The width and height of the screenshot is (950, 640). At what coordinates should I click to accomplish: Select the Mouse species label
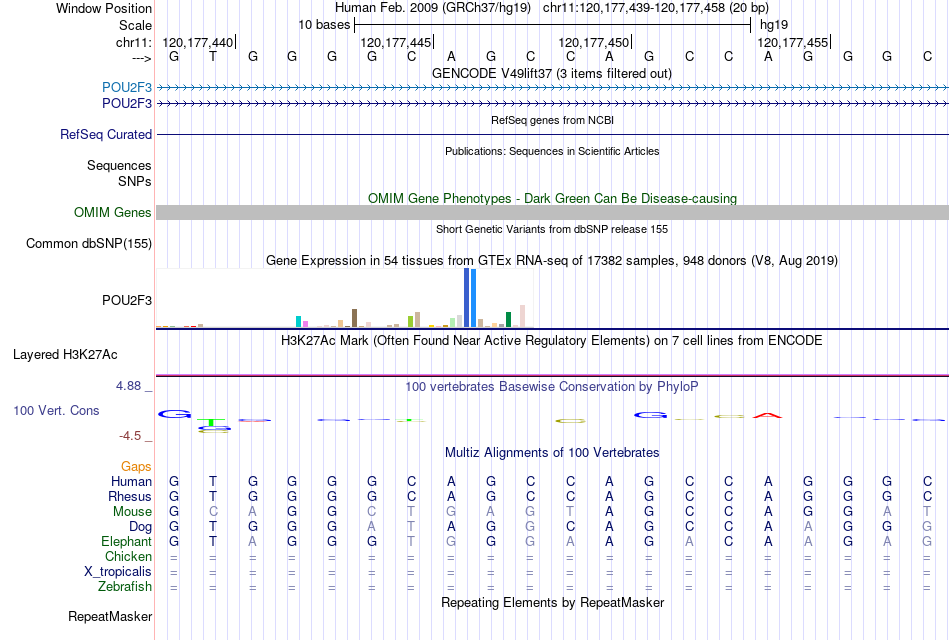point(133,512)
